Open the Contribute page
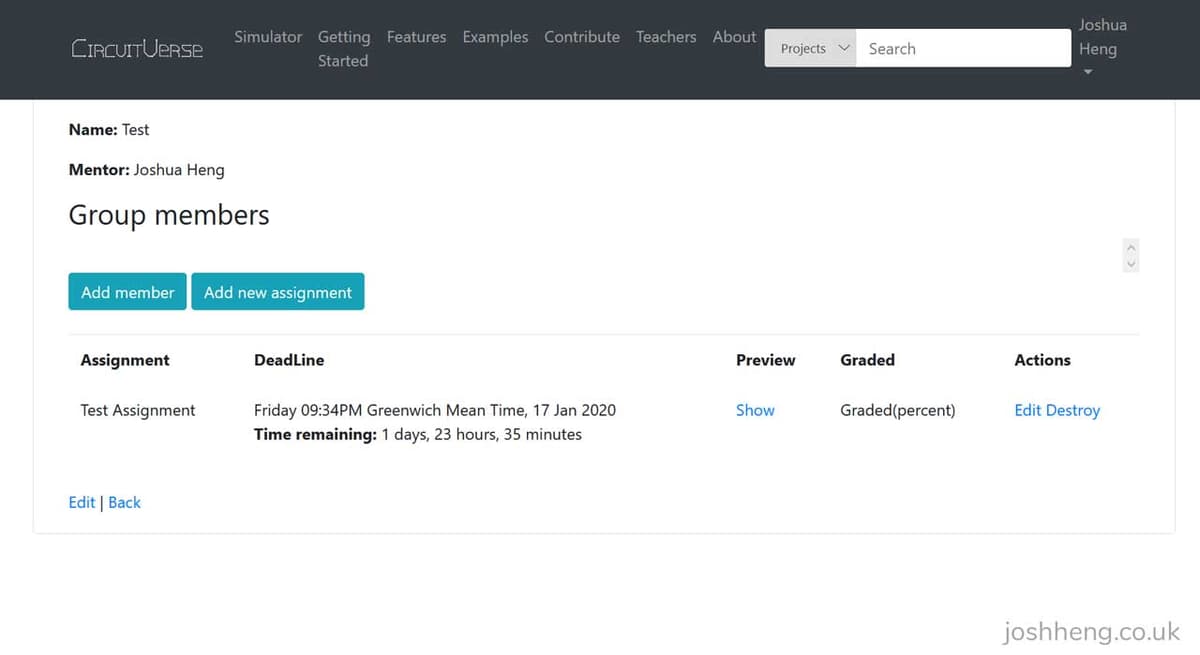Image resolution: width=1200 pixels, height=655 pixels. click(x=581, y=37)
